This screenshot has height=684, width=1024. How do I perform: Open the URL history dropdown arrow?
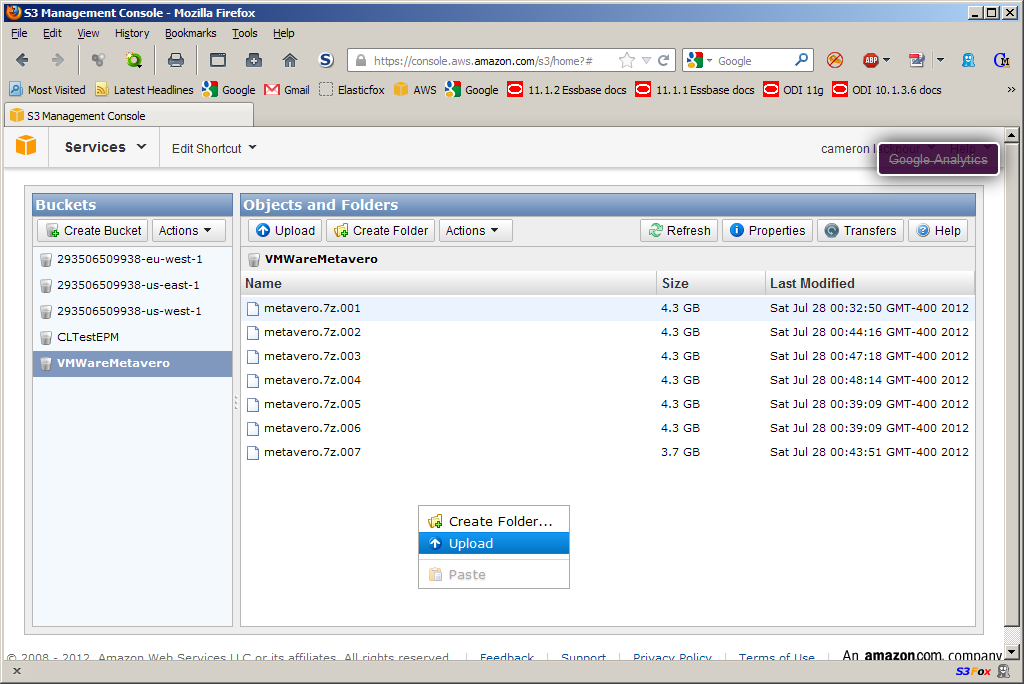(x=647, y=60)
